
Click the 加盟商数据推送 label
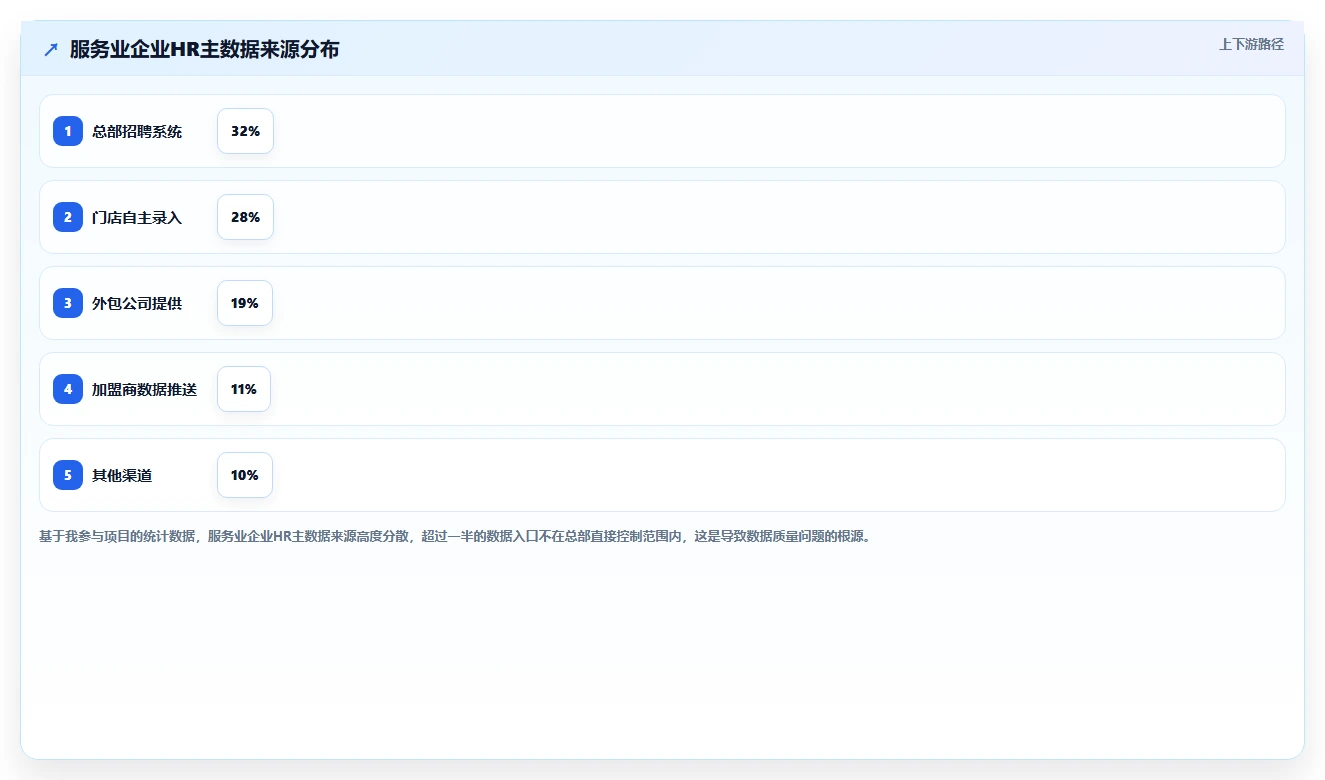pyautogui.click(x=144, y=389)
